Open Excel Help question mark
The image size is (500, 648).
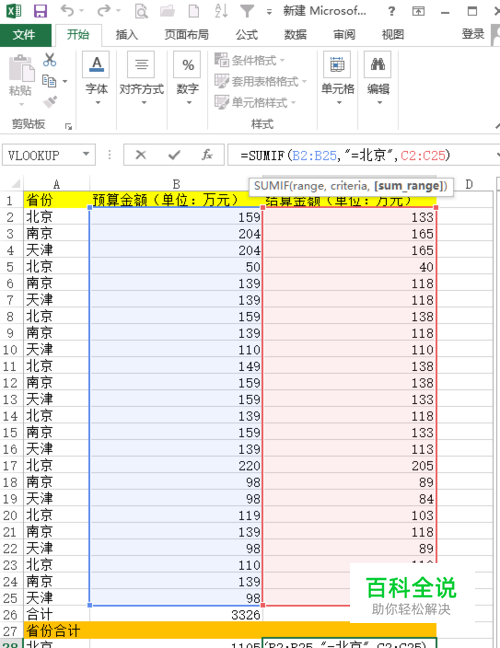(391, 11)
